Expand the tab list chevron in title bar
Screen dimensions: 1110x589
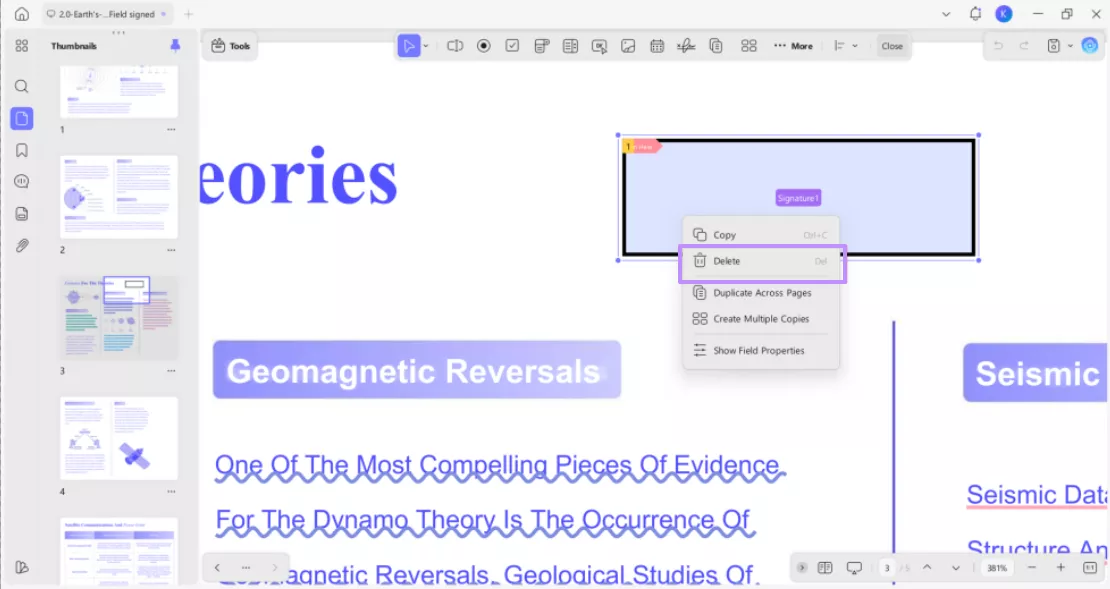point(946,14)
